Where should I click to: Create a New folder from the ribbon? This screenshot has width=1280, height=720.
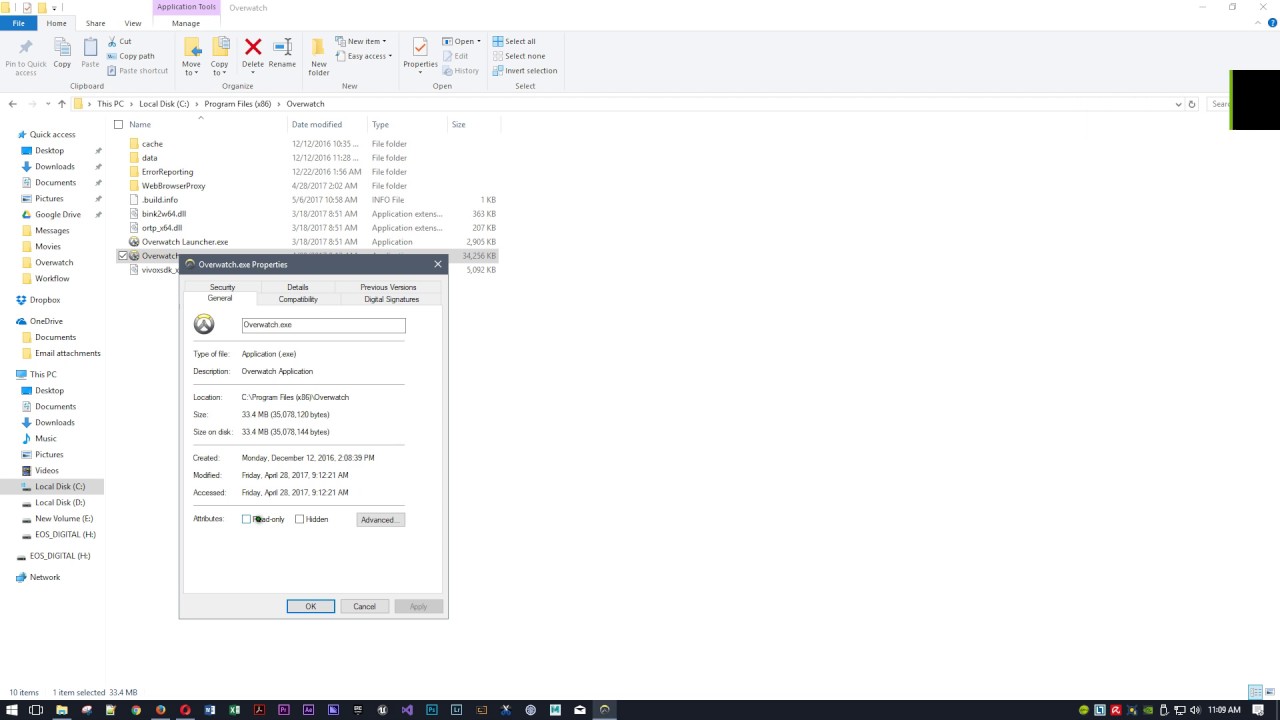(x=319, y=57)
